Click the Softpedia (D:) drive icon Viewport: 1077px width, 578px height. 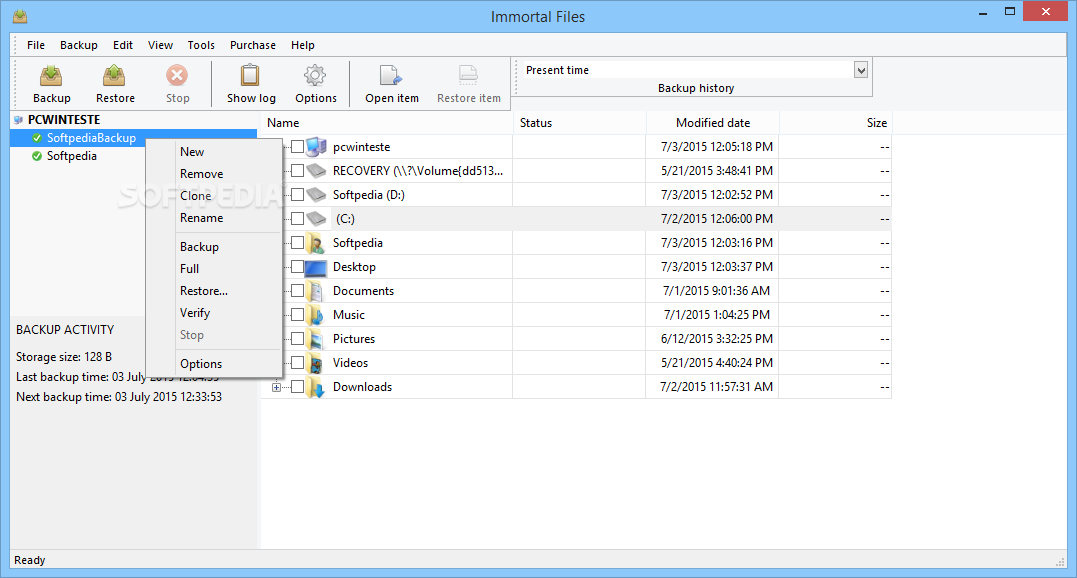[316, 195]
